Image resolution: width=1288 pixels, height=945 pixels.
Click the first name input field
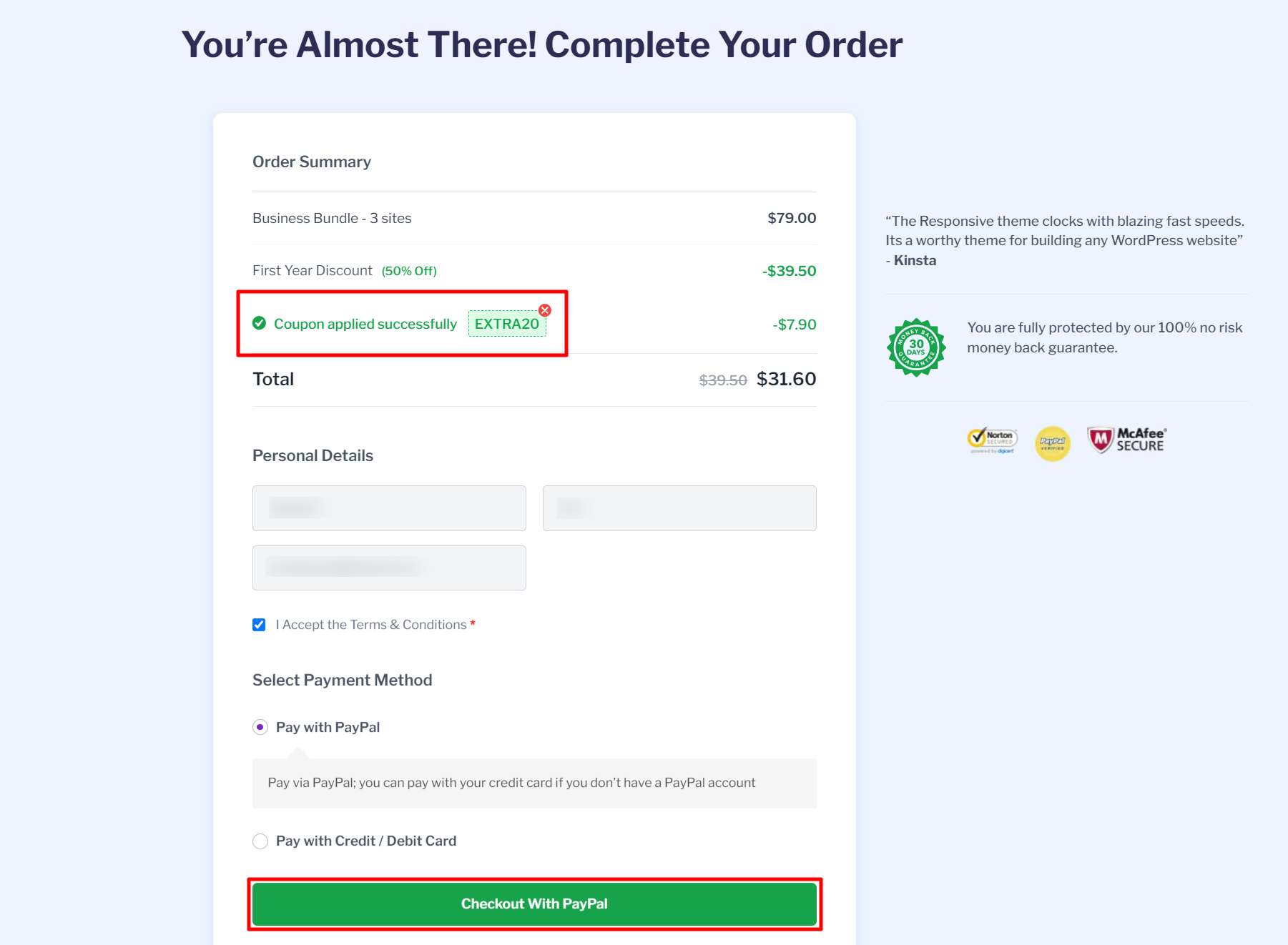(x=389, y=508)
